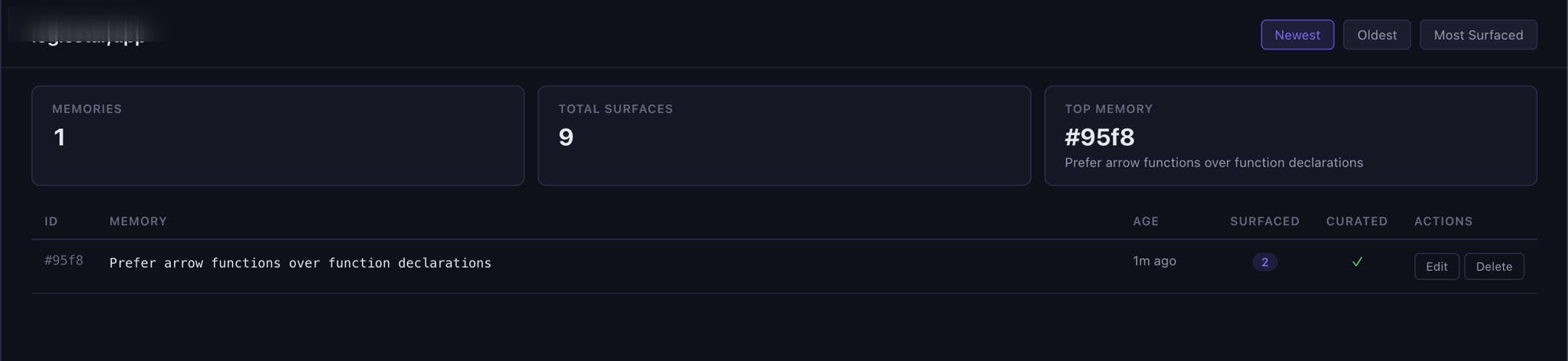Image resolution: width=1568 pixels, height=361 pixels.
Task: Click the Memory column header
Action: [x=138, y=221]
